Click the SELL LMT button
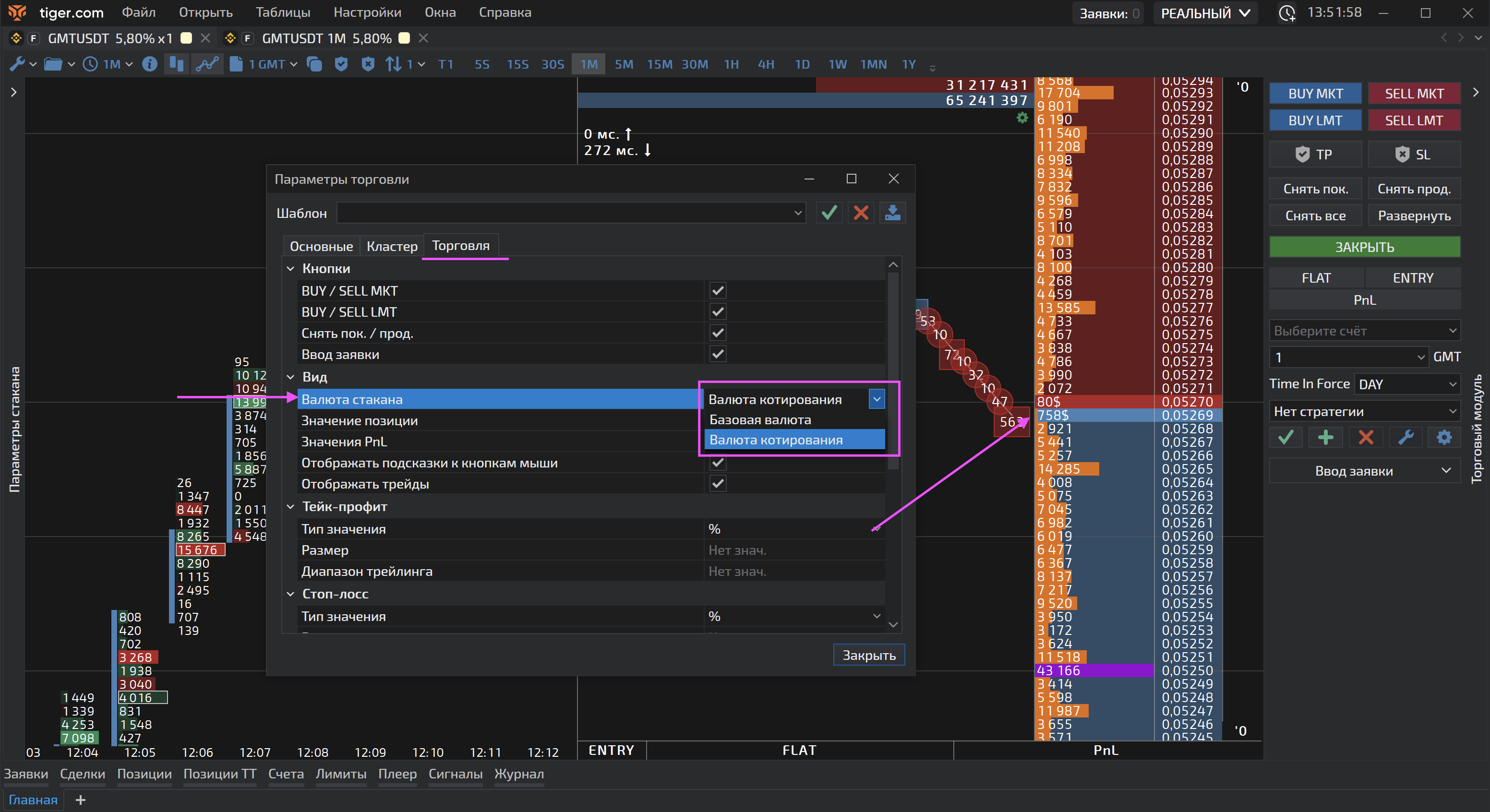 click(x=1413, y=120)
